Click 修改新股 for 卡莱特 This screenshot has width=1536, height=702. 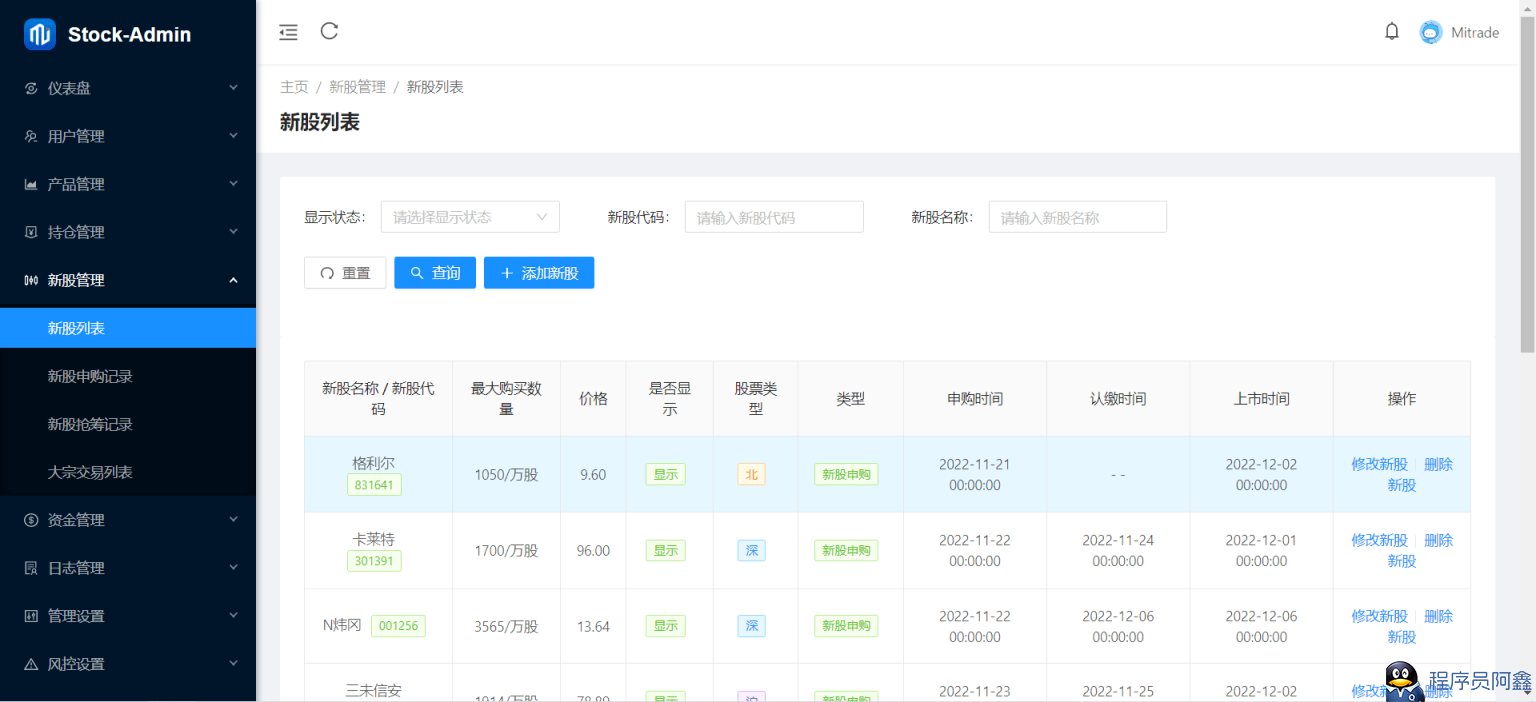pyautogui.click(x=1379, y=540)
